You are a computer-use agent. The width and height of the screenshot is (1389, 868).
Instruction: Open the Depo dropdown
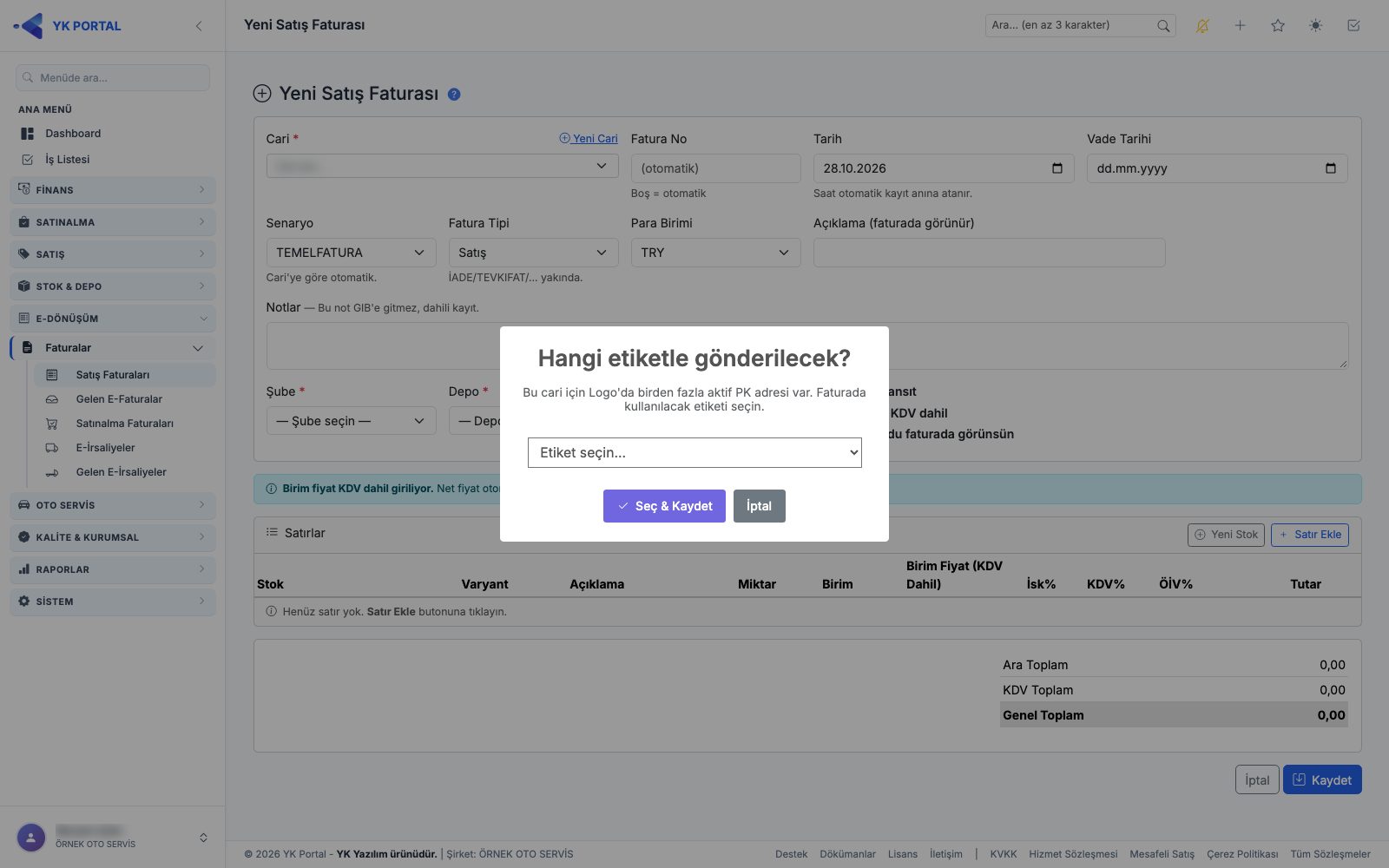coord(475,421)
